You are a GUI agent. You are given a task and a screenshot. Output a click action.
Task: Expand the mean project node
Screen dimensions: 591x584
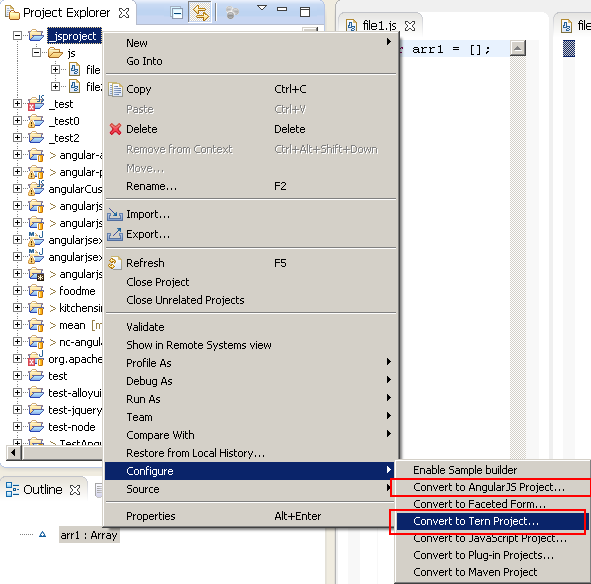coord(17,324)
